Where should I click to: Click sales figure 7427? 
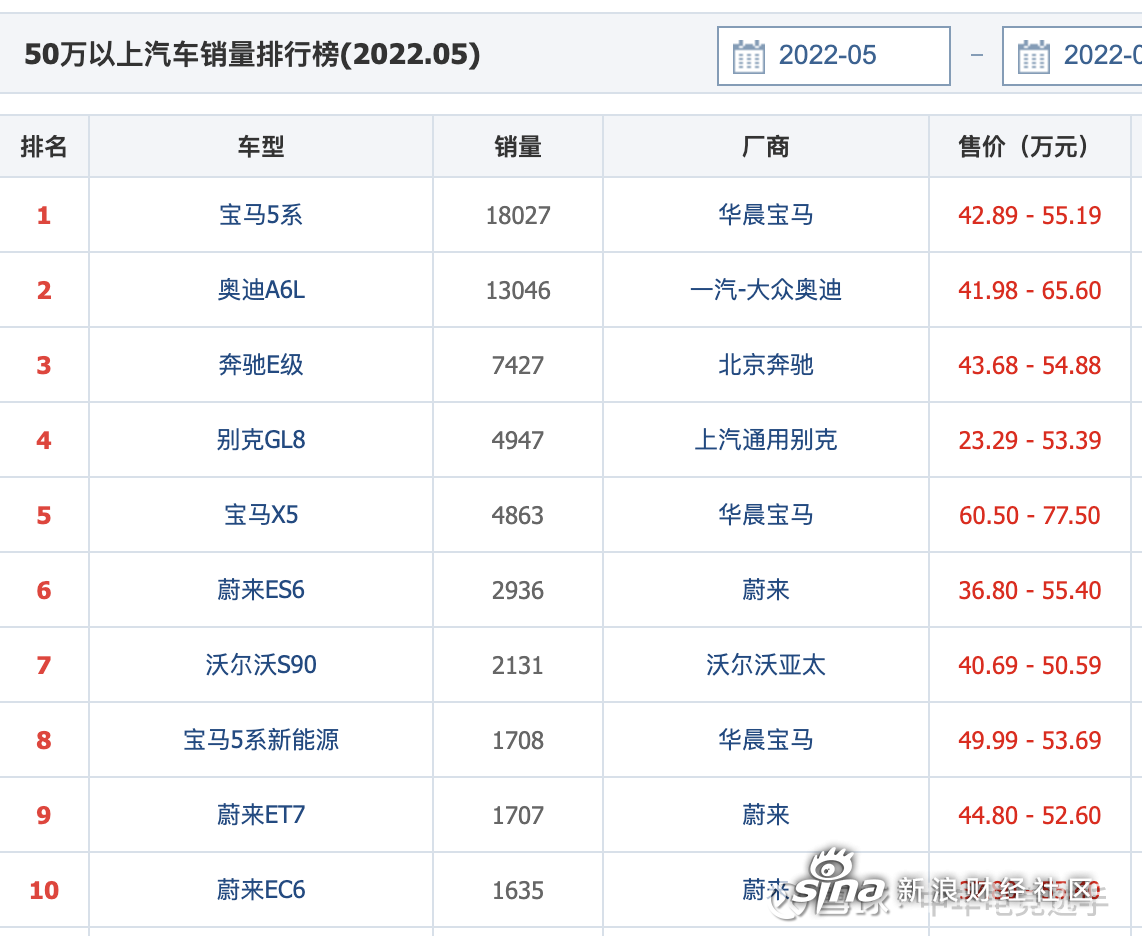(x=518, y=366)
